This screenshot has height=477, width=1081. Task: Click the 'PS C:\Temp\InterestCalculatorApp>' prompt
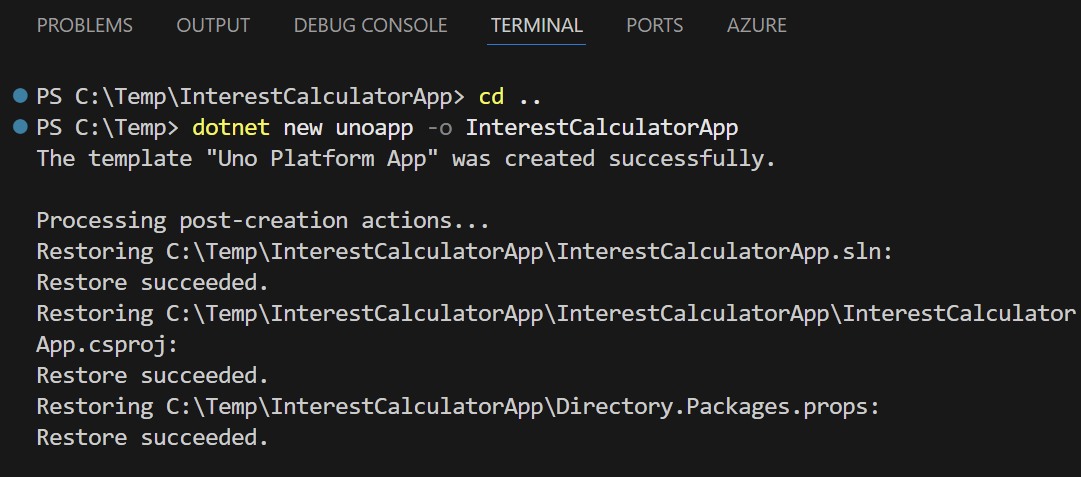[x=250, y=97]
